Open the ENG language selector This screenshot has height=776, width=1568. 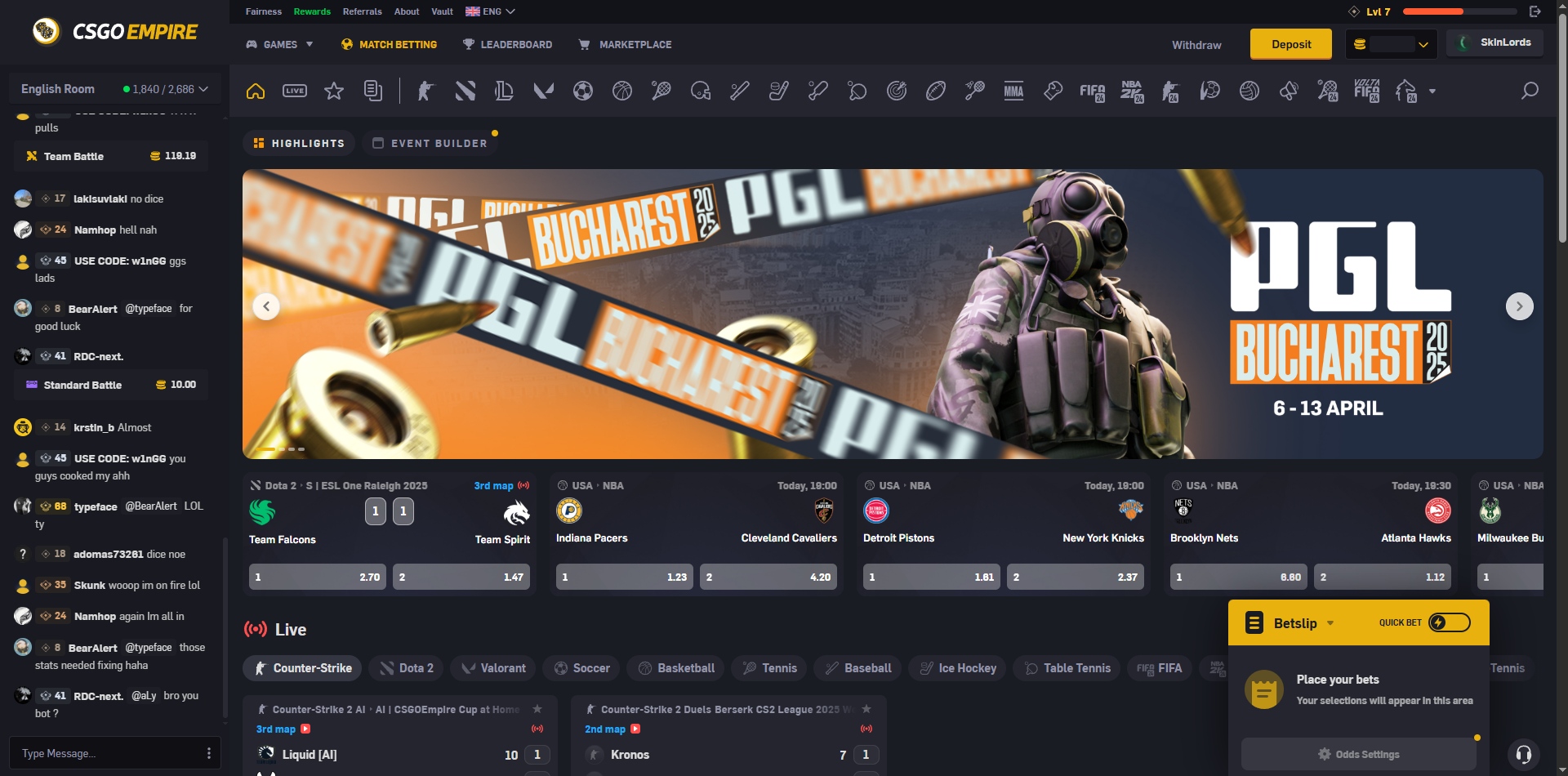490,11
